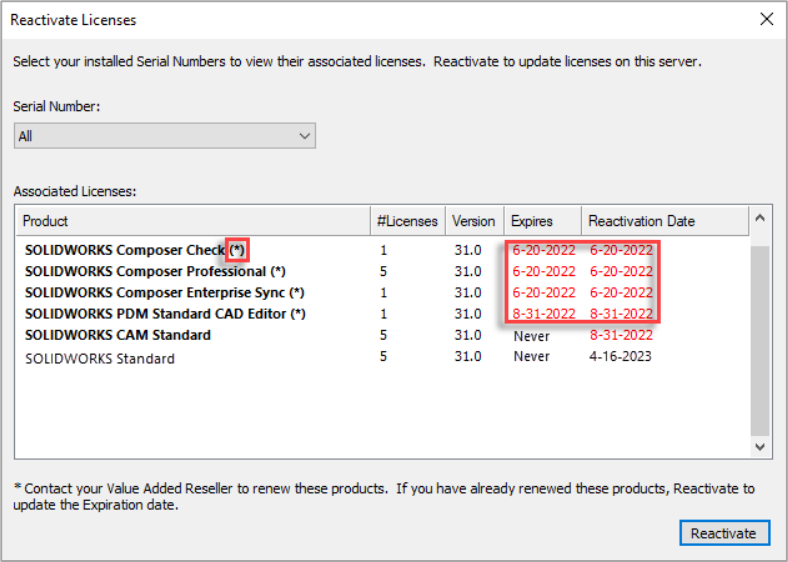The image size is (788, 562).
Task: Click the asterisk marker beside Composer Check
Action: (x=237, y=250)
